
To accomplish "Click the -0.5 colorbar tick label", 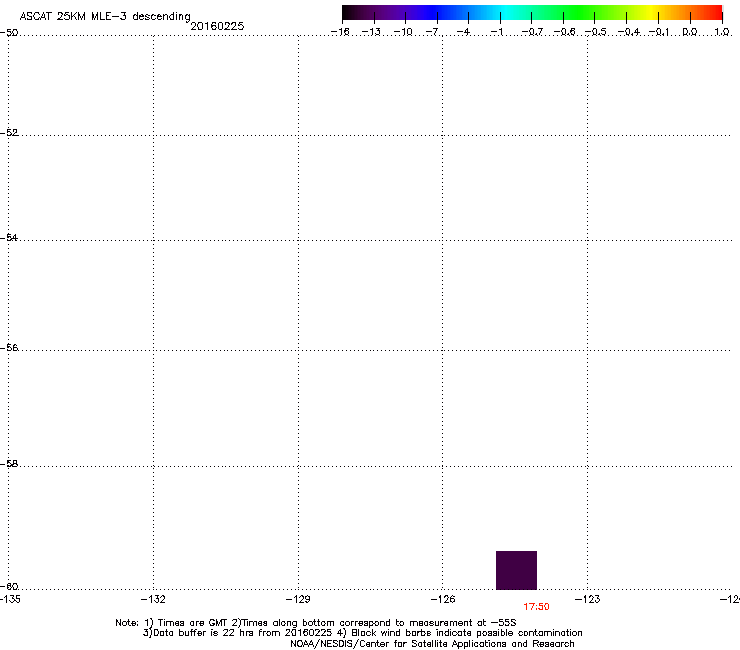I will 596,32.
